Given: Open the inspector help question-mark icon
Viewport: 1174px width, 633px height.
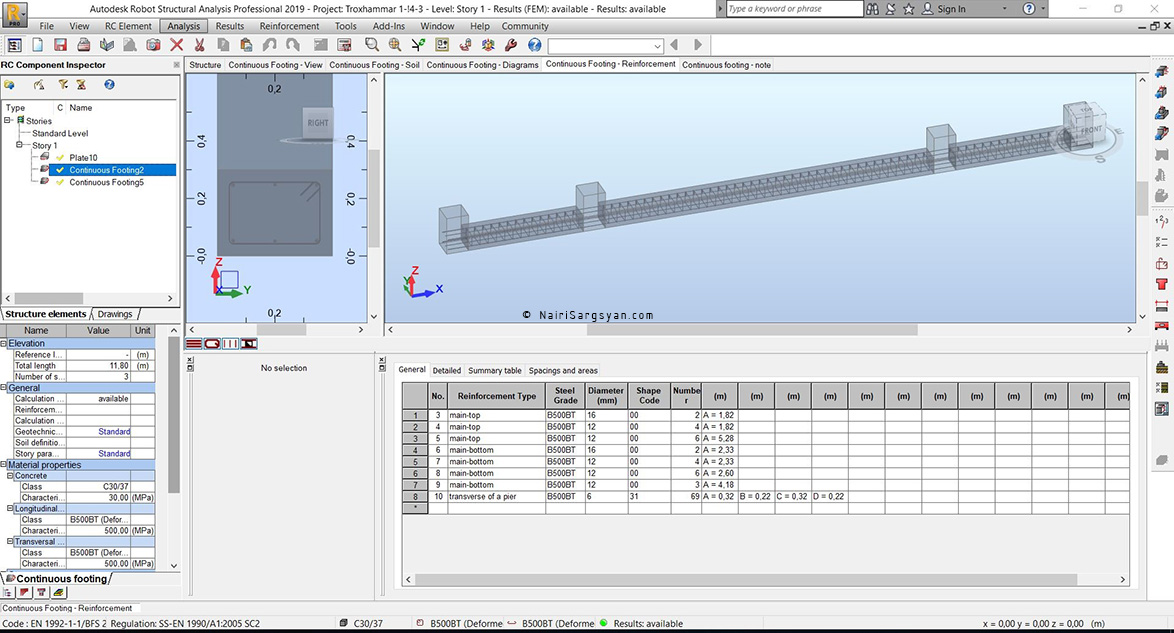Looking at the screenshot, I should coord(109,85).
